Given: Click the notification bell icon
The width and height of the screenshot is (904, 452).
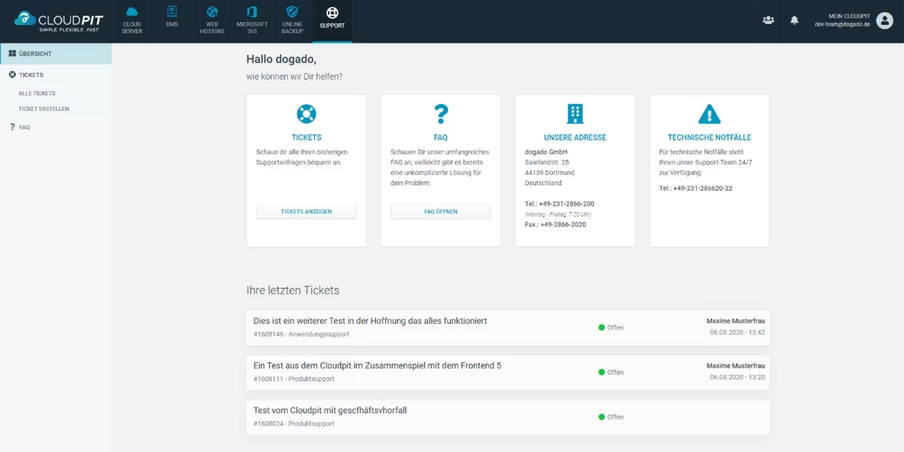Looking at the screenshot, I should (795, 20).
